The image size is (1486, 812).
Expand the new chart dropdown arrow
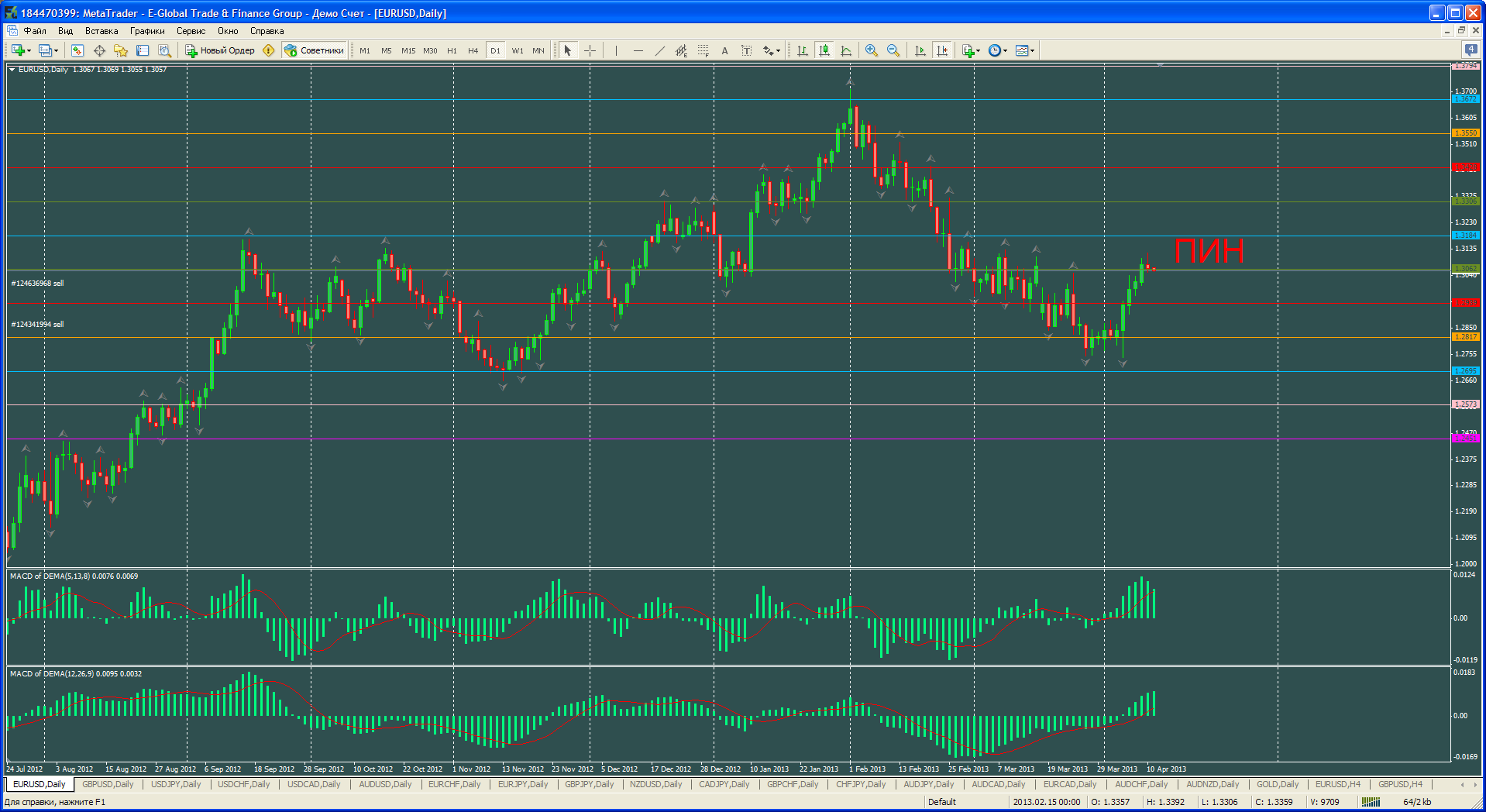[29, 51]
